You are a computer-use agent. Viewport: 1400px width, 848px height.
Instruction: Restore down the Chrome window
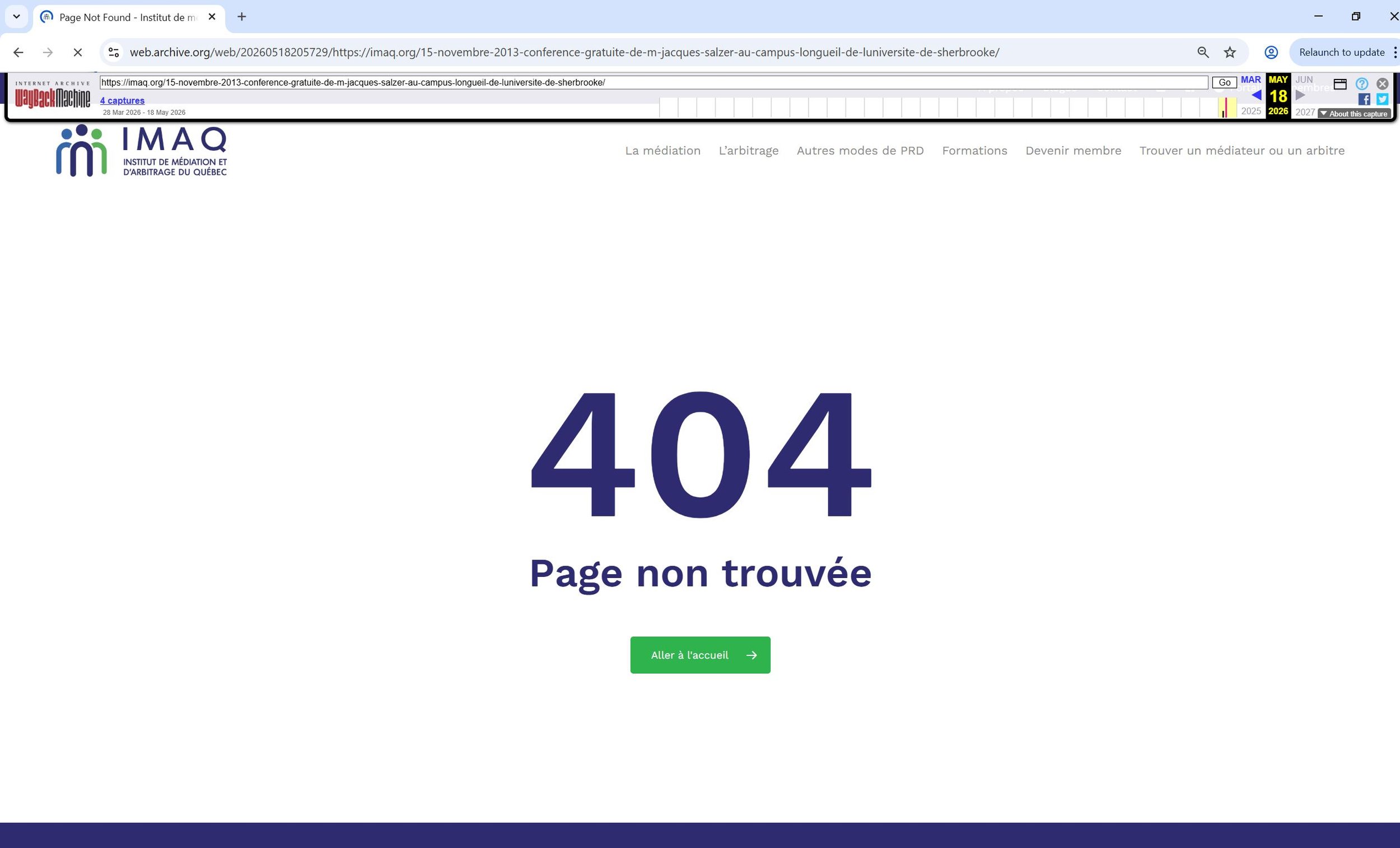(1356, 16)
